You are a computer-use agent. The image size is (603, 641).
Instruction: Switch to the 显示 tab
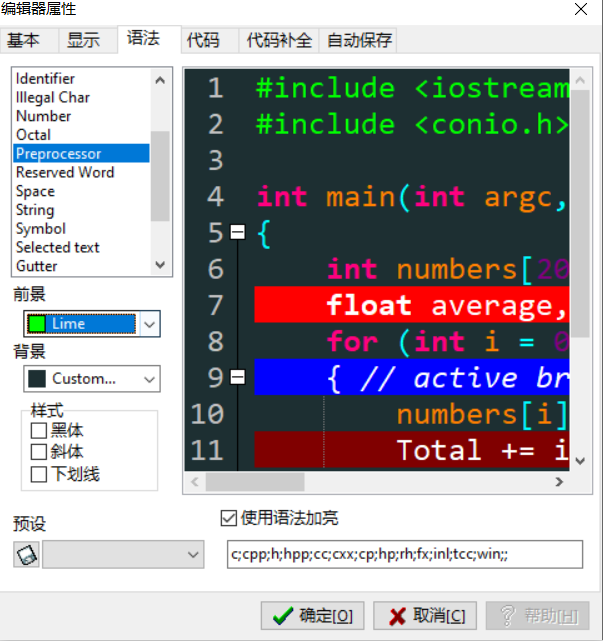88,40
